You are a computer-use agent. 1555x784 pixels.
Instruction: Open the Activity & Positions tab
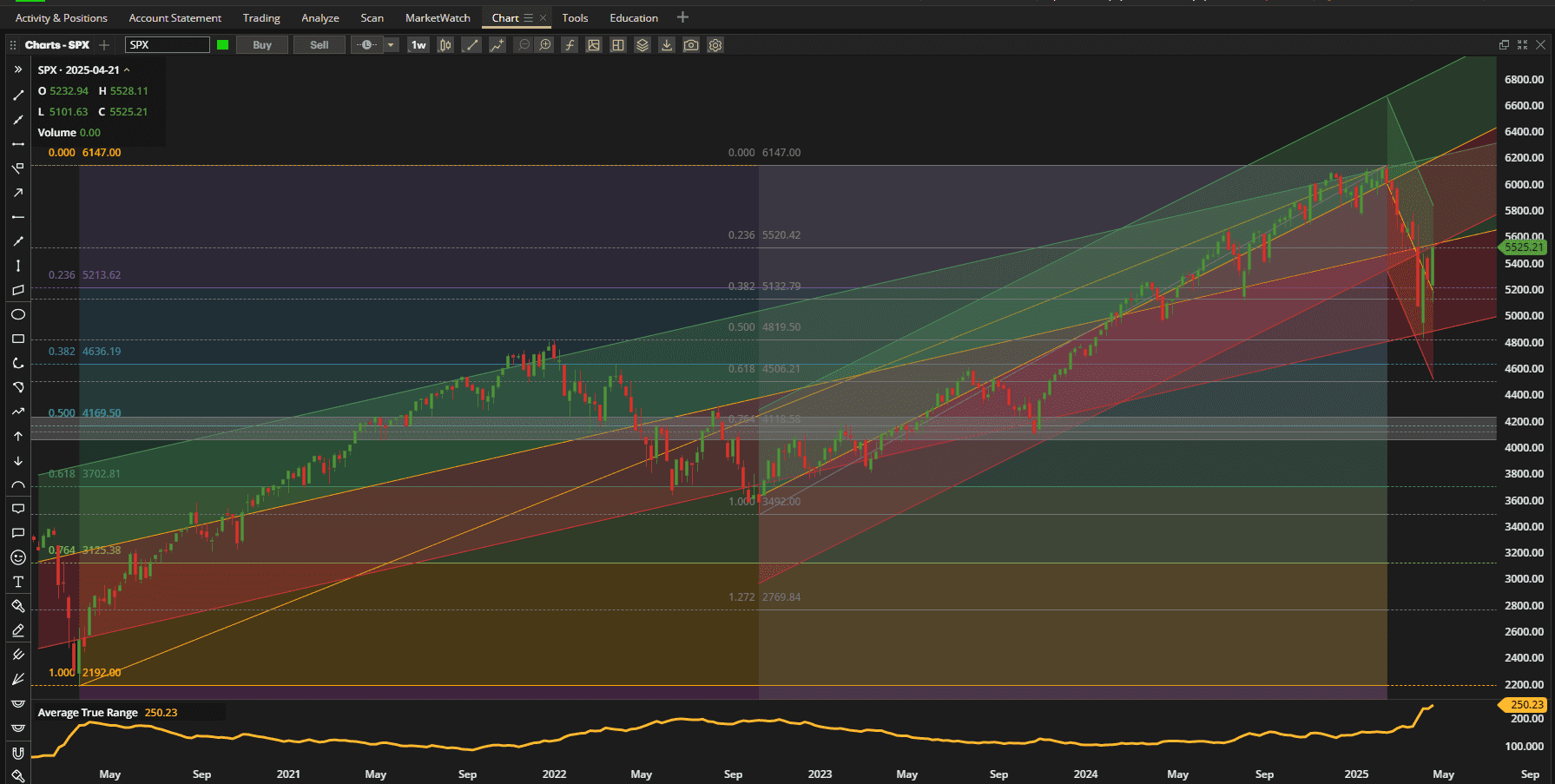(x=62, y=18)
